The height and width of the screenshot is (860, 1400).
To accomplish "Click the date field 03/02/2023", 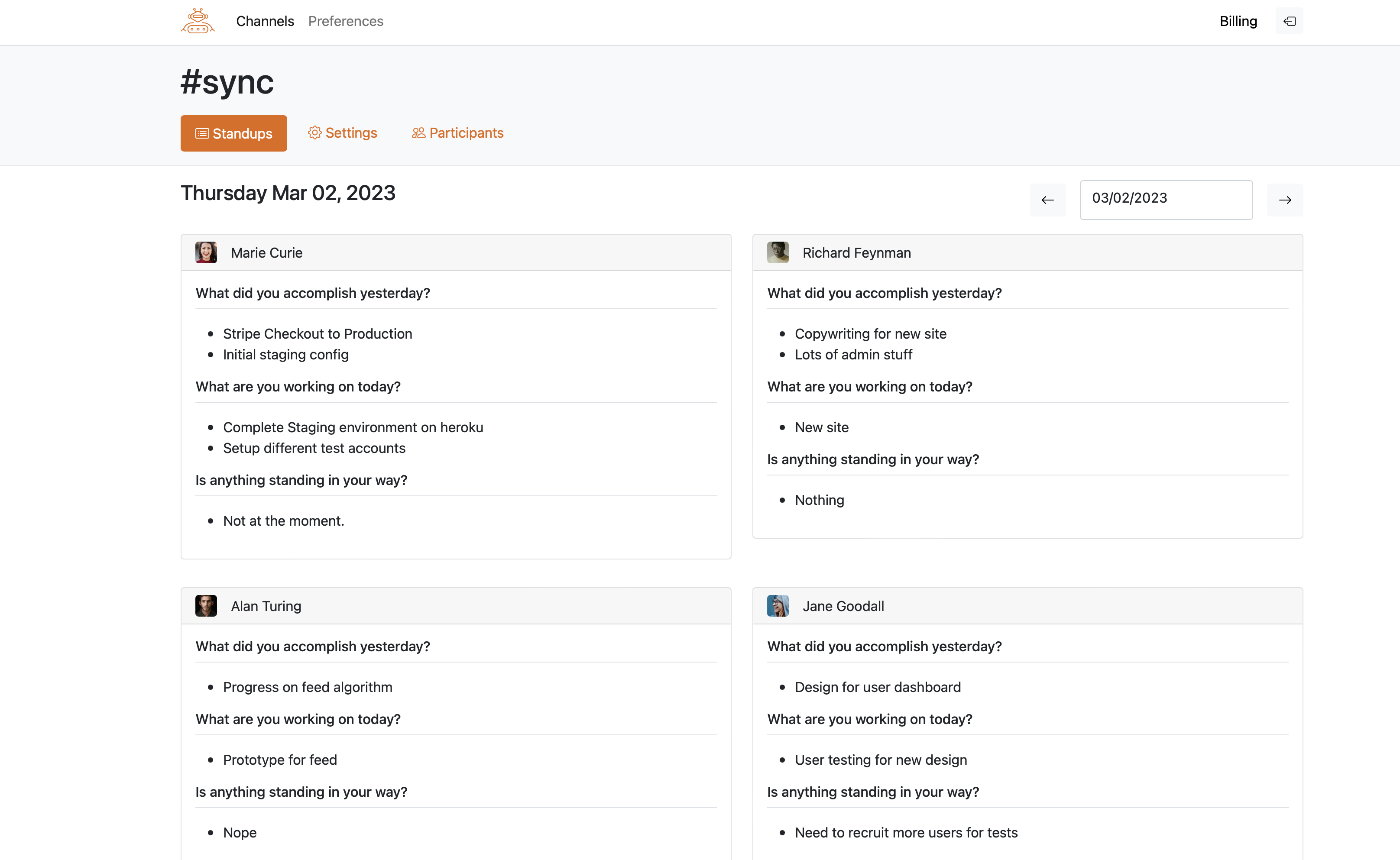I will 1166,200.
